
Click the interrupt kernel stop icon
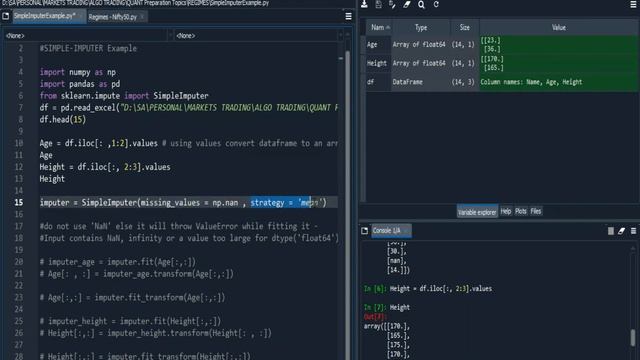coord(611,231)
